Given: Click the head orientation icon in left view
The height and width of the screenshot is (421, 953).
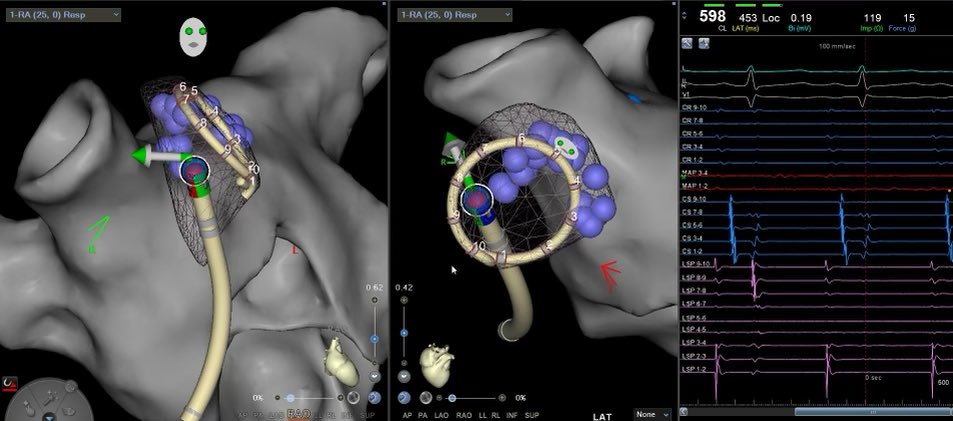Looking at the screenshot, I should click(194, 36).
